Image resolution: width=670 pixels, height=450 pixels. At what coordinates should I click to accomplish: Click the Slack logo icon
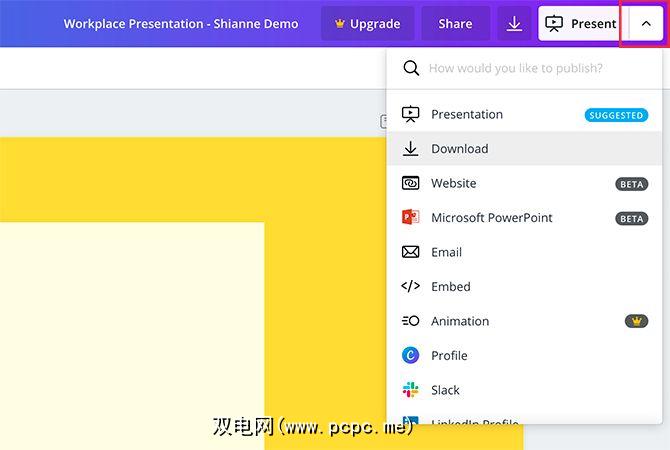[411, 390]
